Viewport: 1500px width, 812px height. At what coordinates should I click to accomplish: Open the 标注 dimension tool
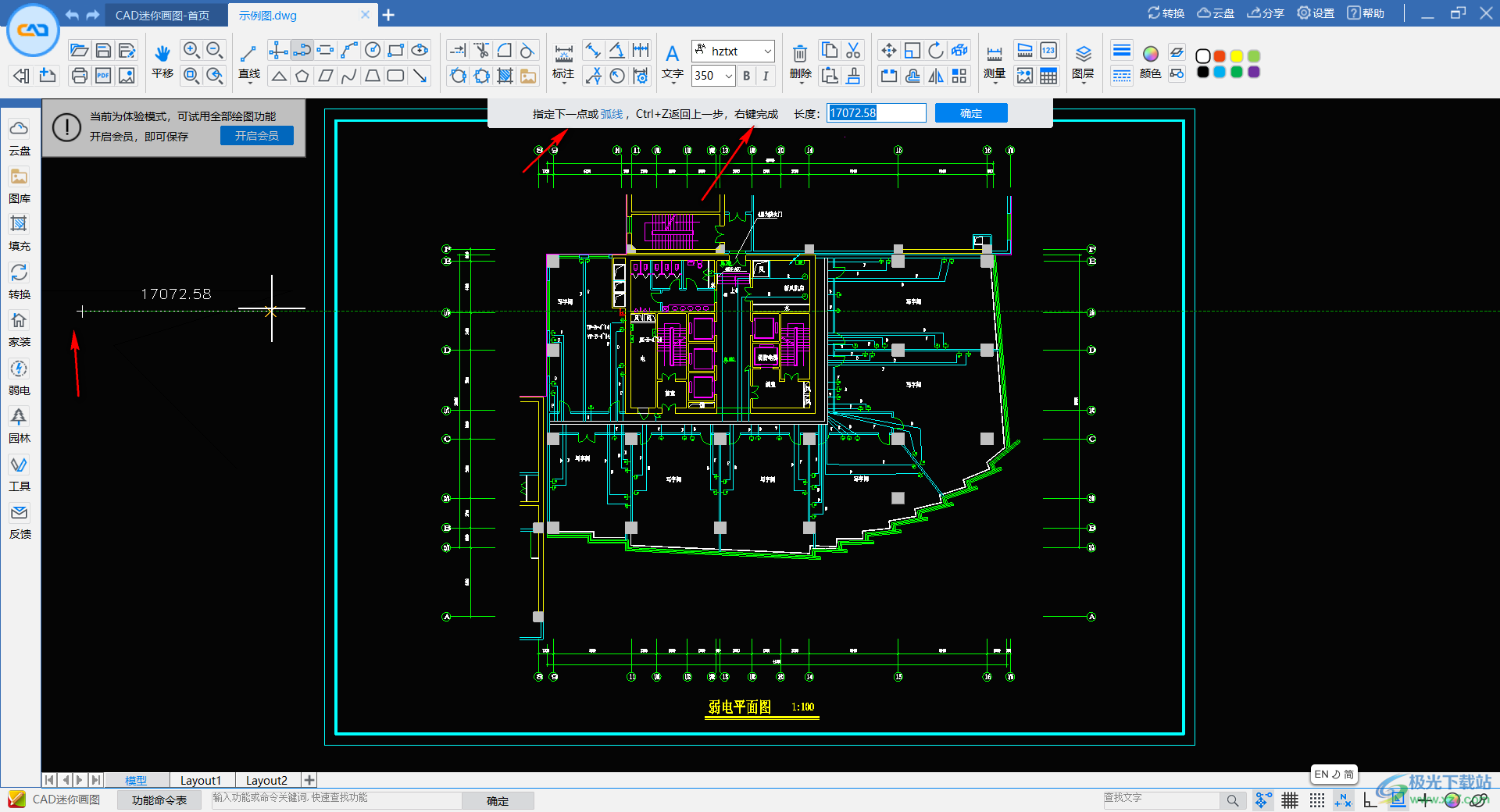point(563,61)
